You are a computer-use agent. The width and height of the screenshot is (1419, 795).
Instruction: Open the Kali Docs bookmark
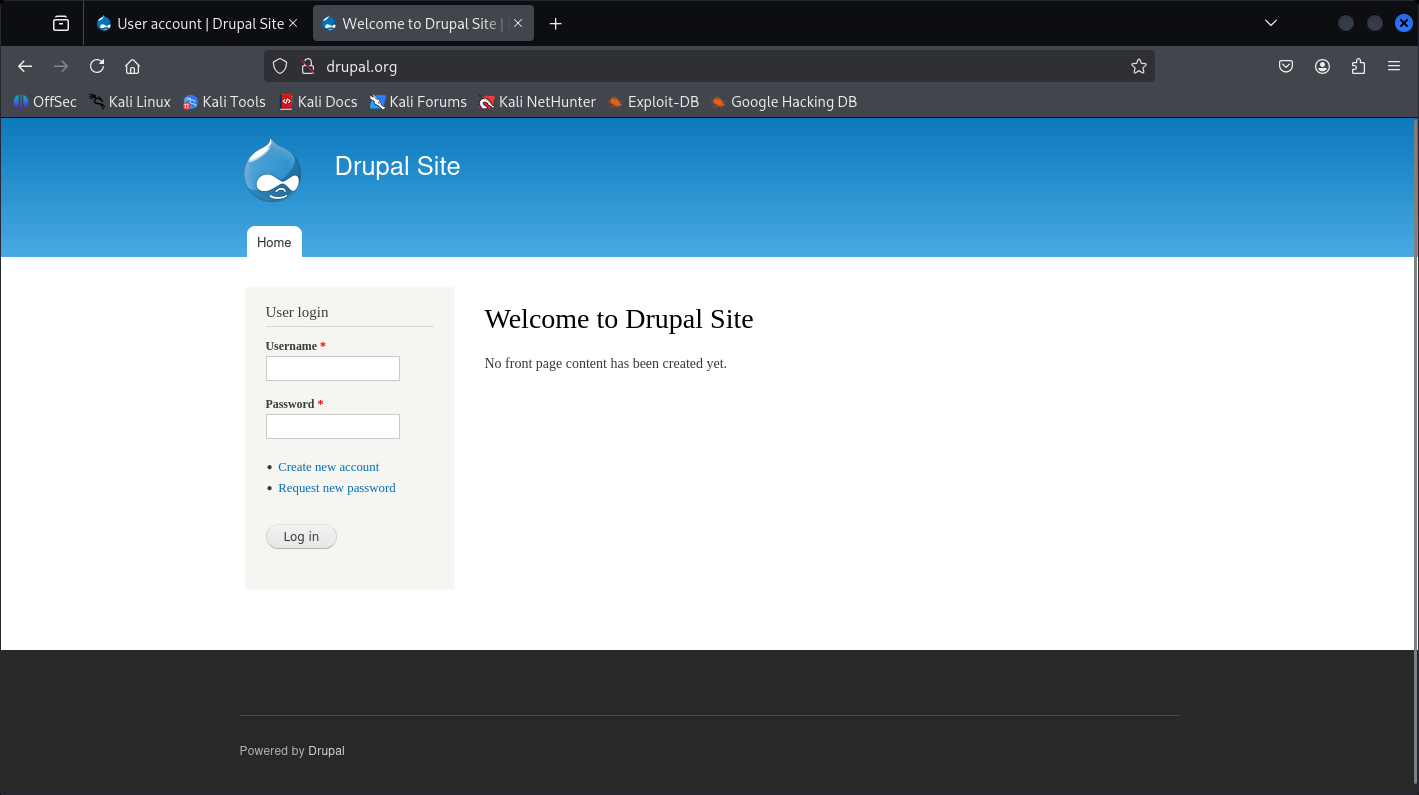318,101
